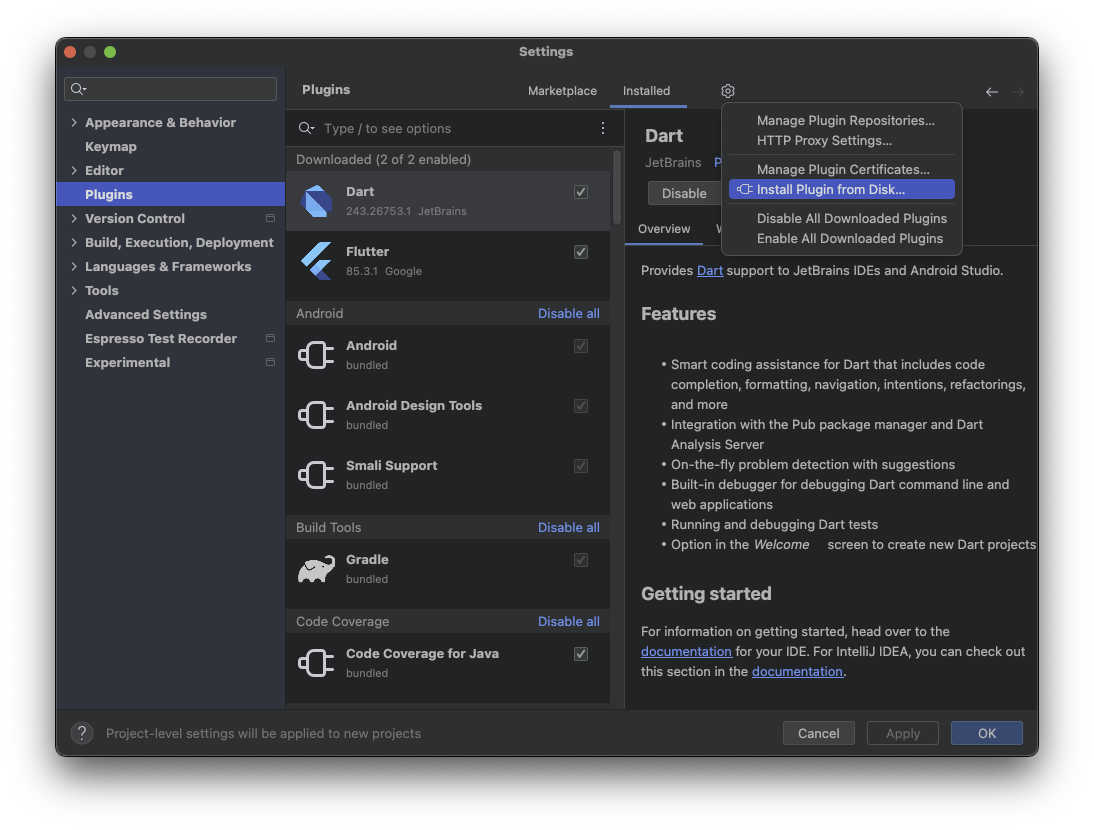This screenshot has height=830, width=1094.
Task: Expand the Tools chevron
Action: click(74, 290)
